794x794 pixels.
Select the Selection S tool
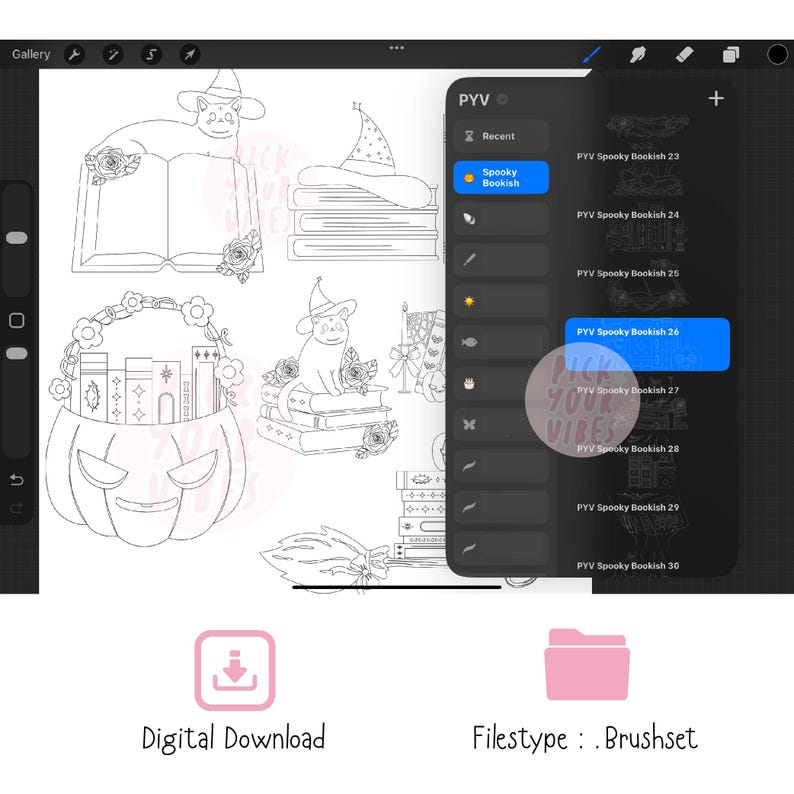[x=151, y=54]
